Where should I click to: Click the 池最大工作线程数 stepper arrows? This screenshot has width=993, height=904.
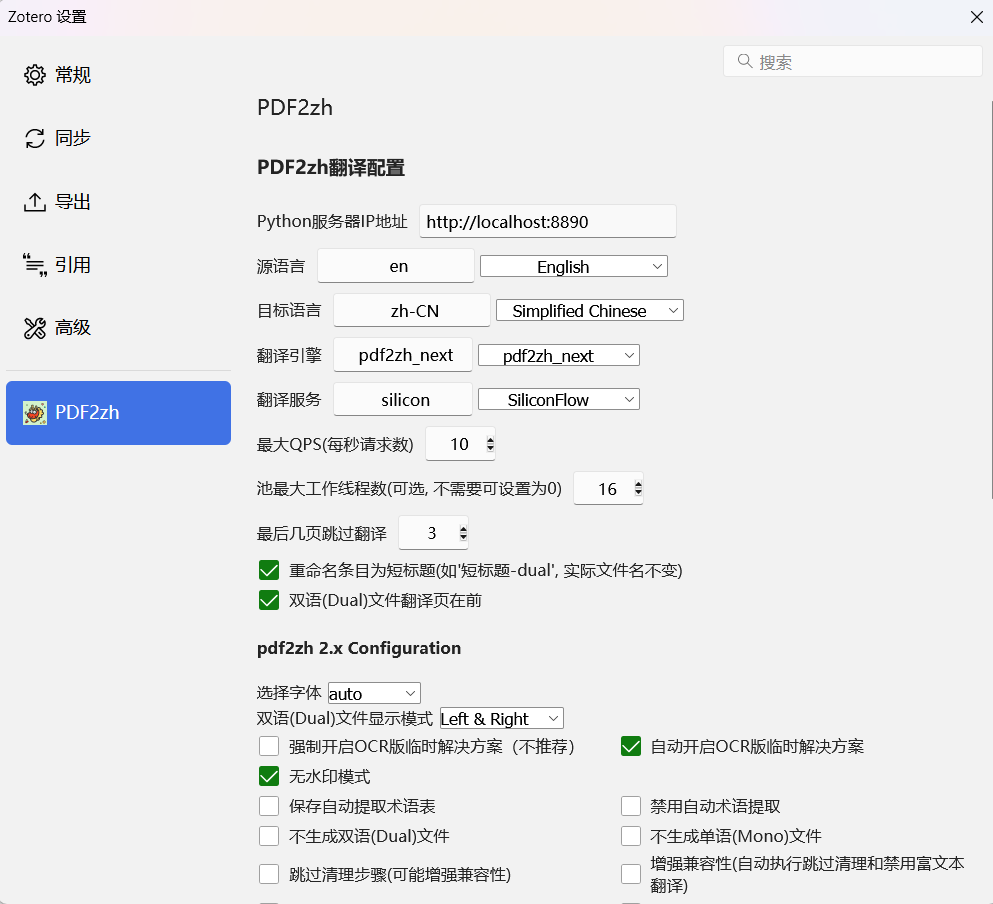point(638,488)
